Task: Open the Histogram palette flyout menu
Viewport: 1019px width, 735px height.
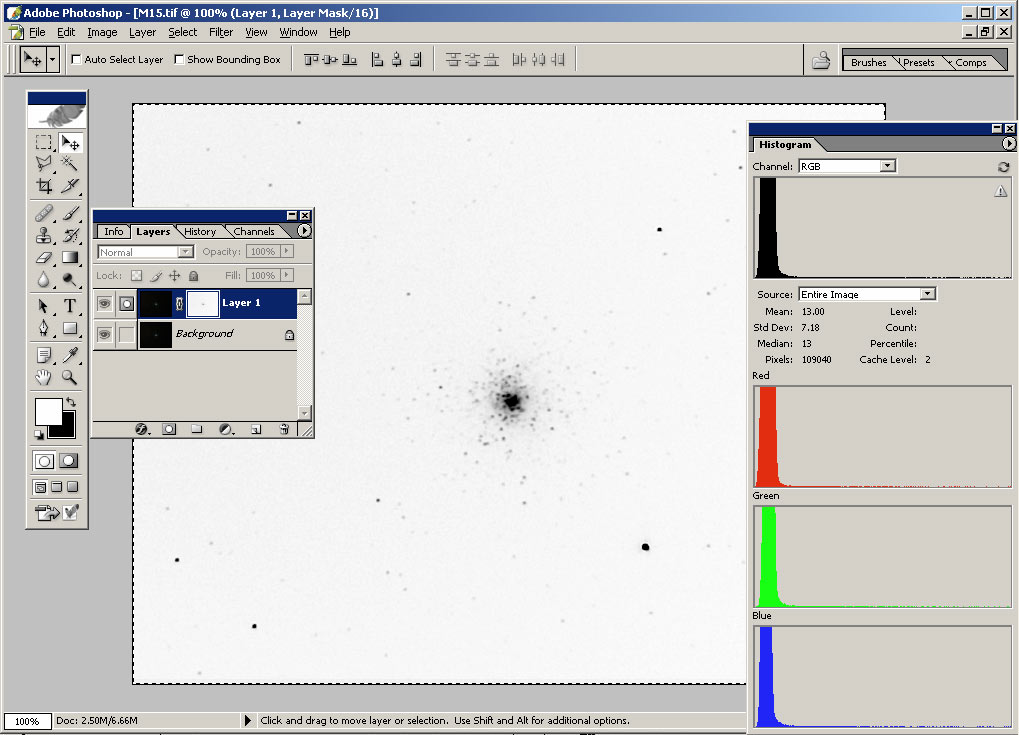Action: [x=1008, y=144]
